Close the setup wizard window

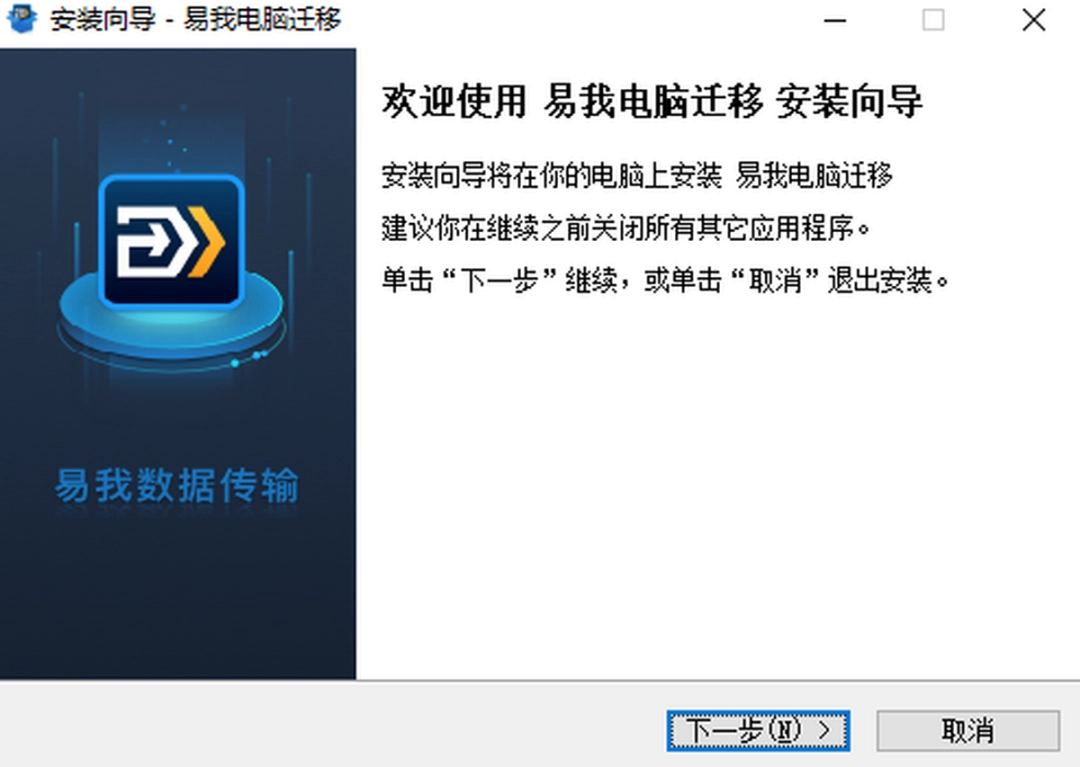point(1034,20)
